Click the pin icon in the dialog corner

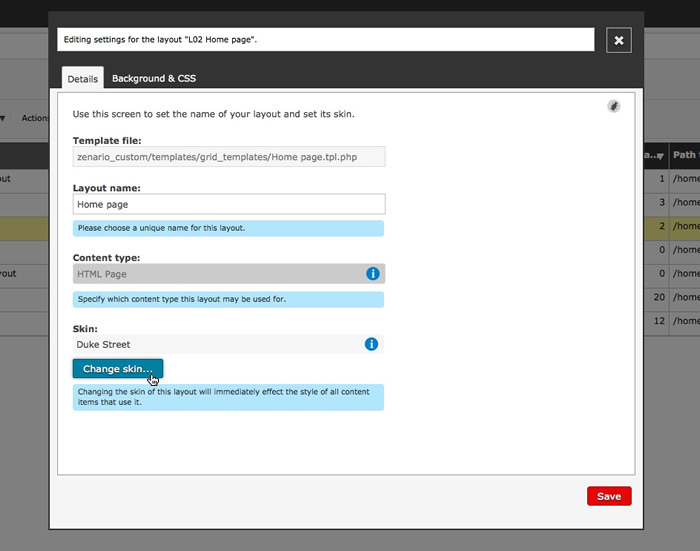(614, 106)
